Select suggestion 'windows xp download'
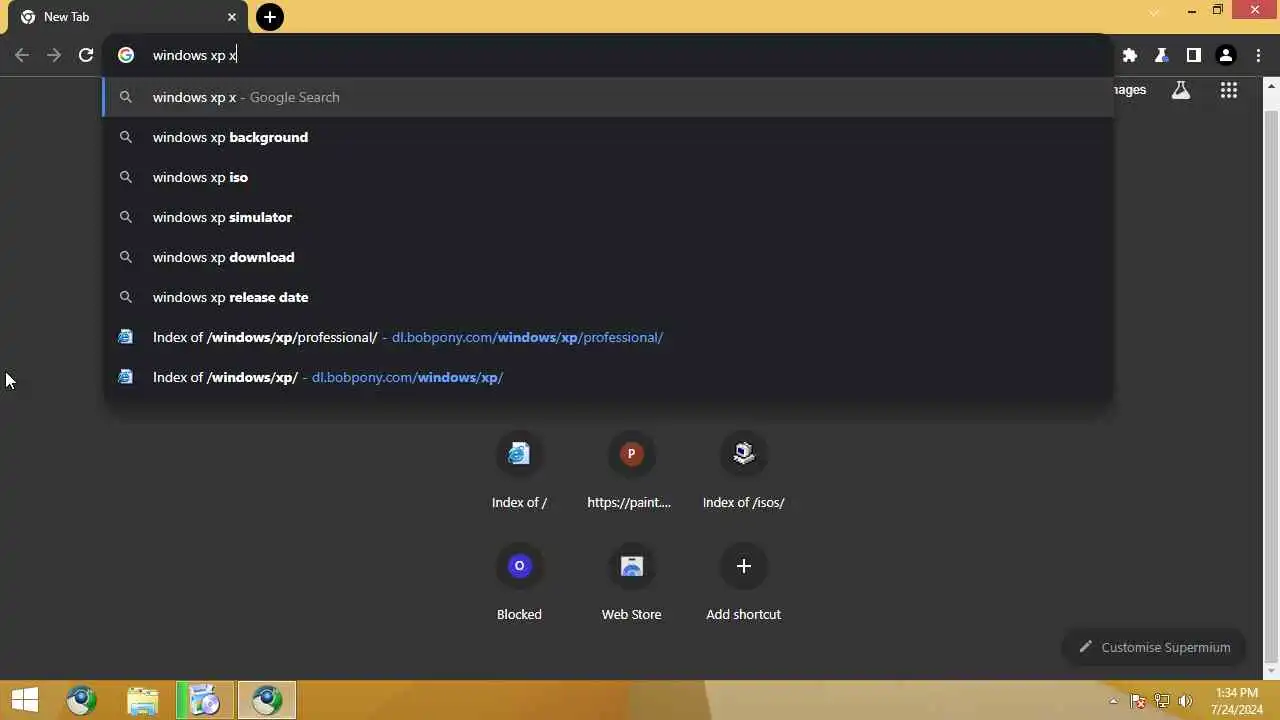The image size is (1280, 720). [x=608, y=257]
